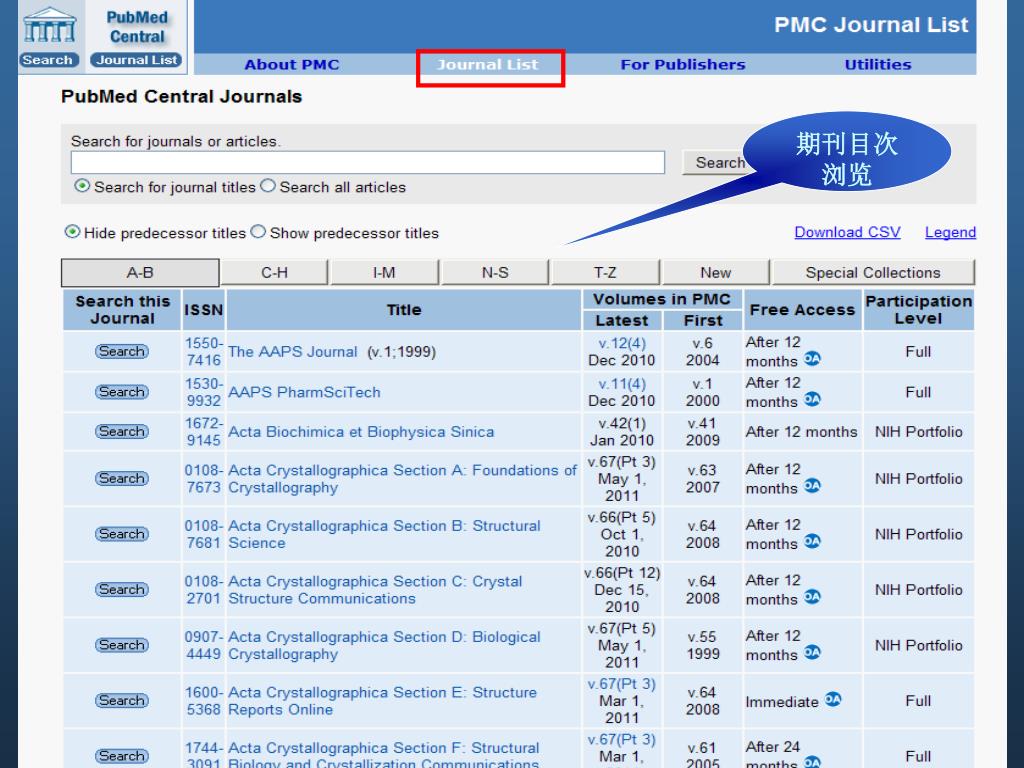This screenshot has height=768, width=1024.
Task: Click Search button for Acta Crystallographica Section D
Action: point(122,645)
